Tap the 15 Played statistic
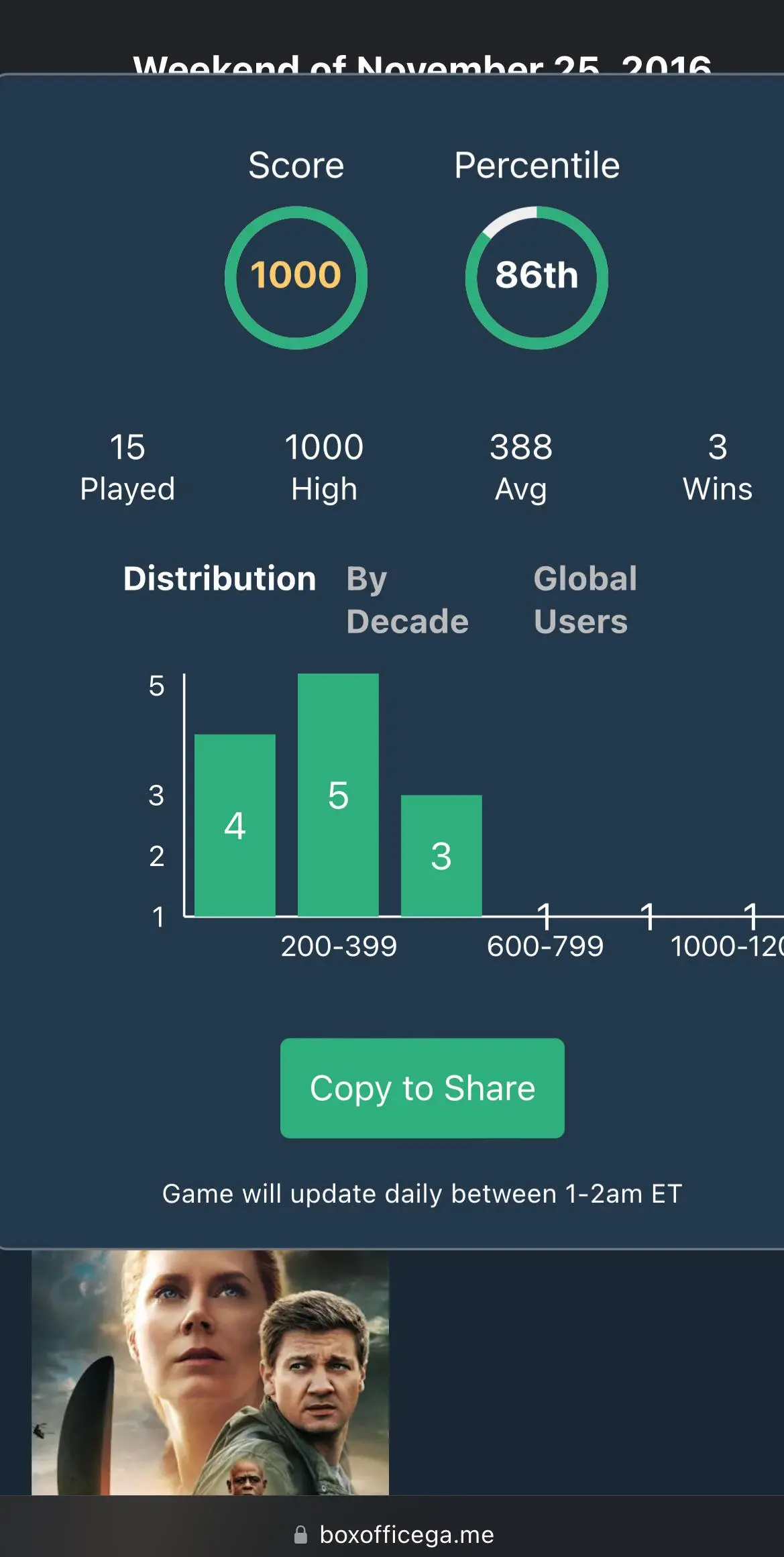The width and height of the screenshot is (784, 1557). tap(127, 468)
